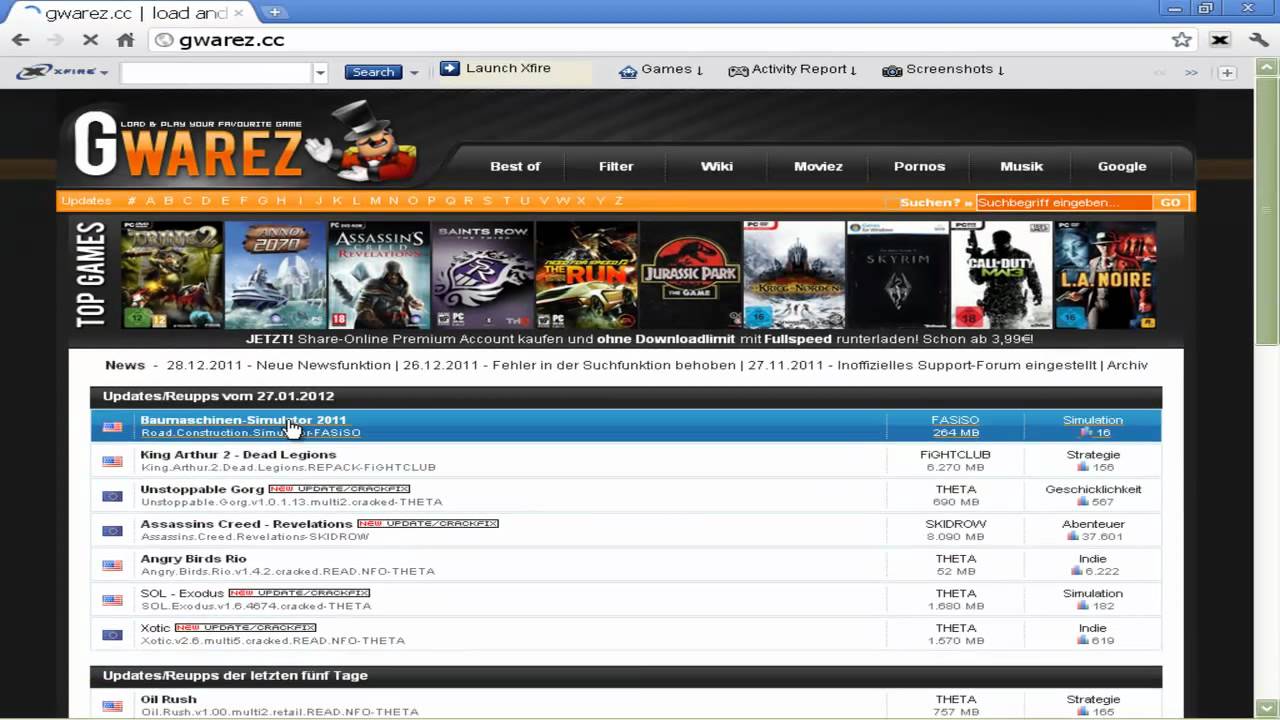Click the Geschicklichkeit genre label
1280x720 pixels.
1093,489
